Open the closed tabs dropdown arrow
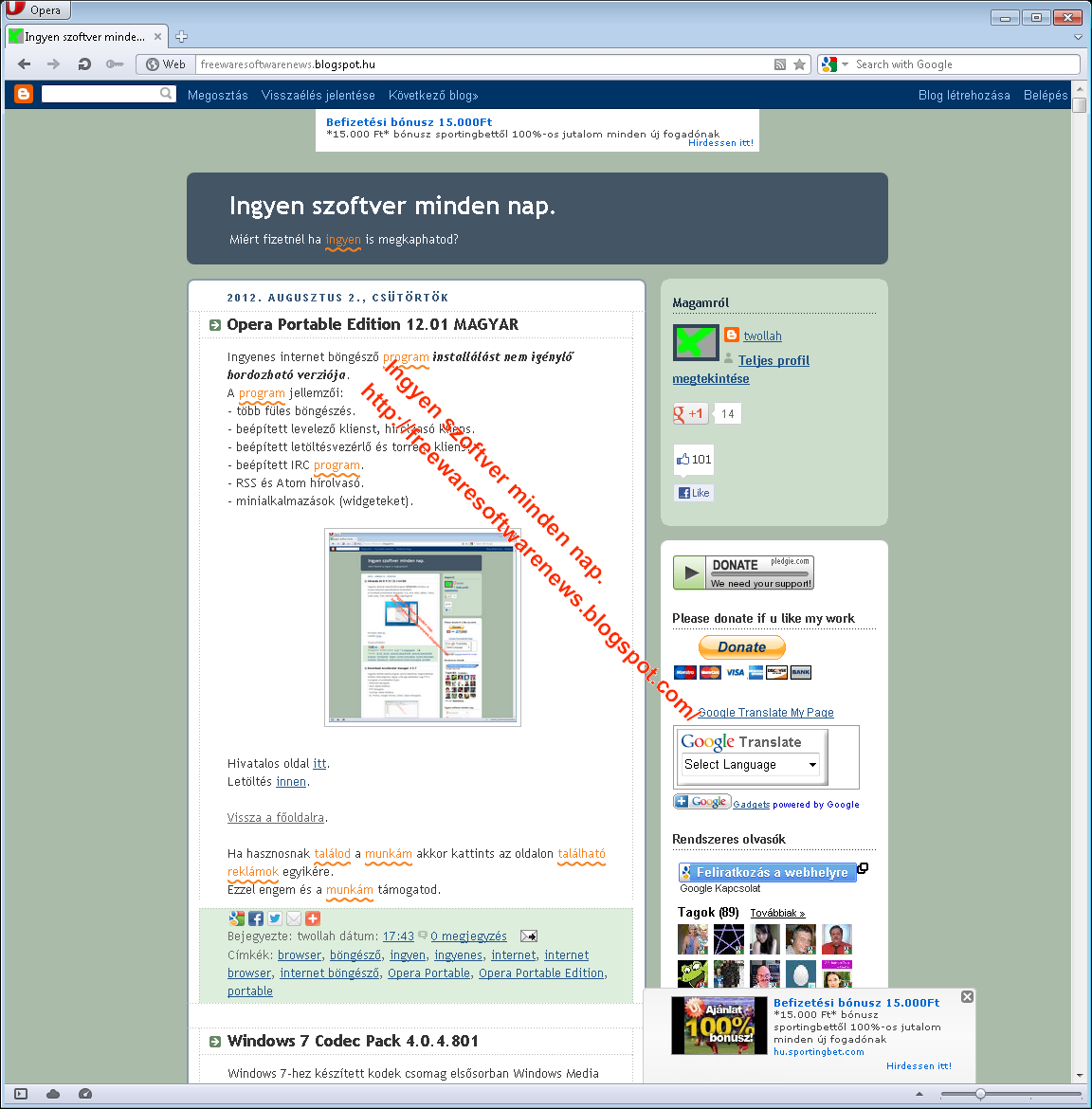 [1078, 37]
